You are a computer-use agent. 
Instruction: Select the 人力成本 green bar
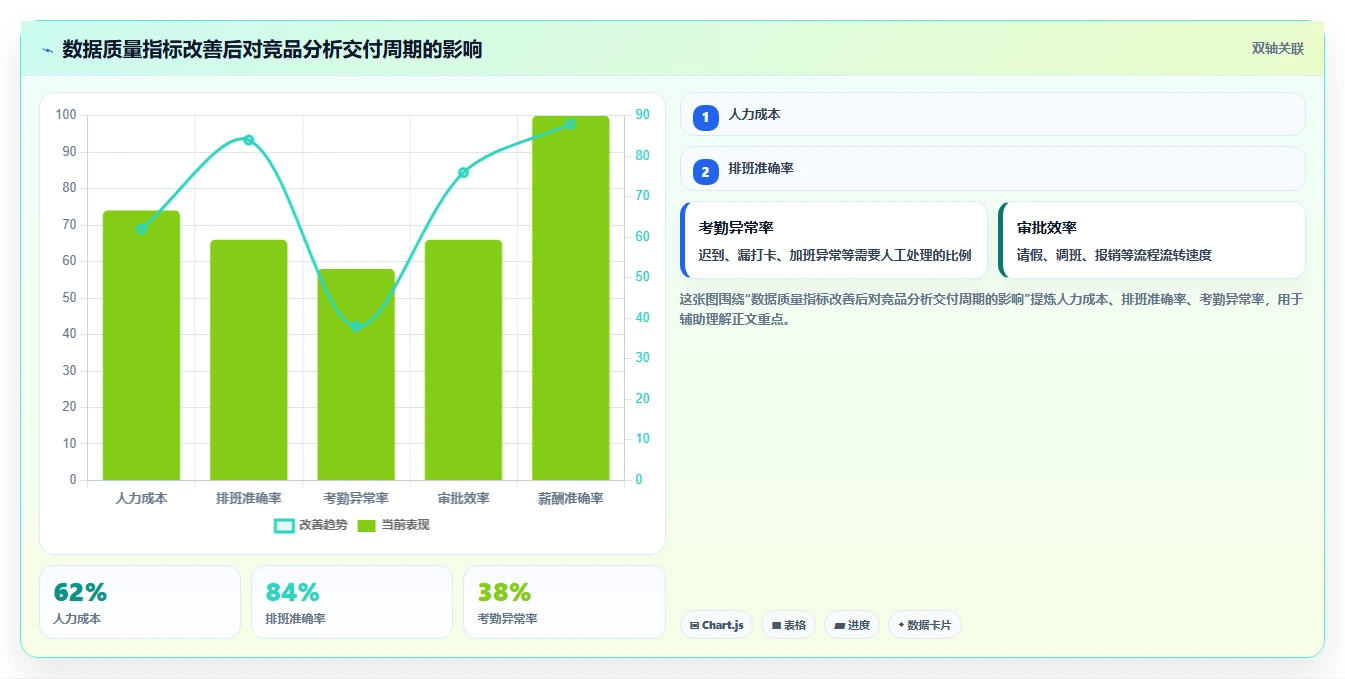pos(141,346)
